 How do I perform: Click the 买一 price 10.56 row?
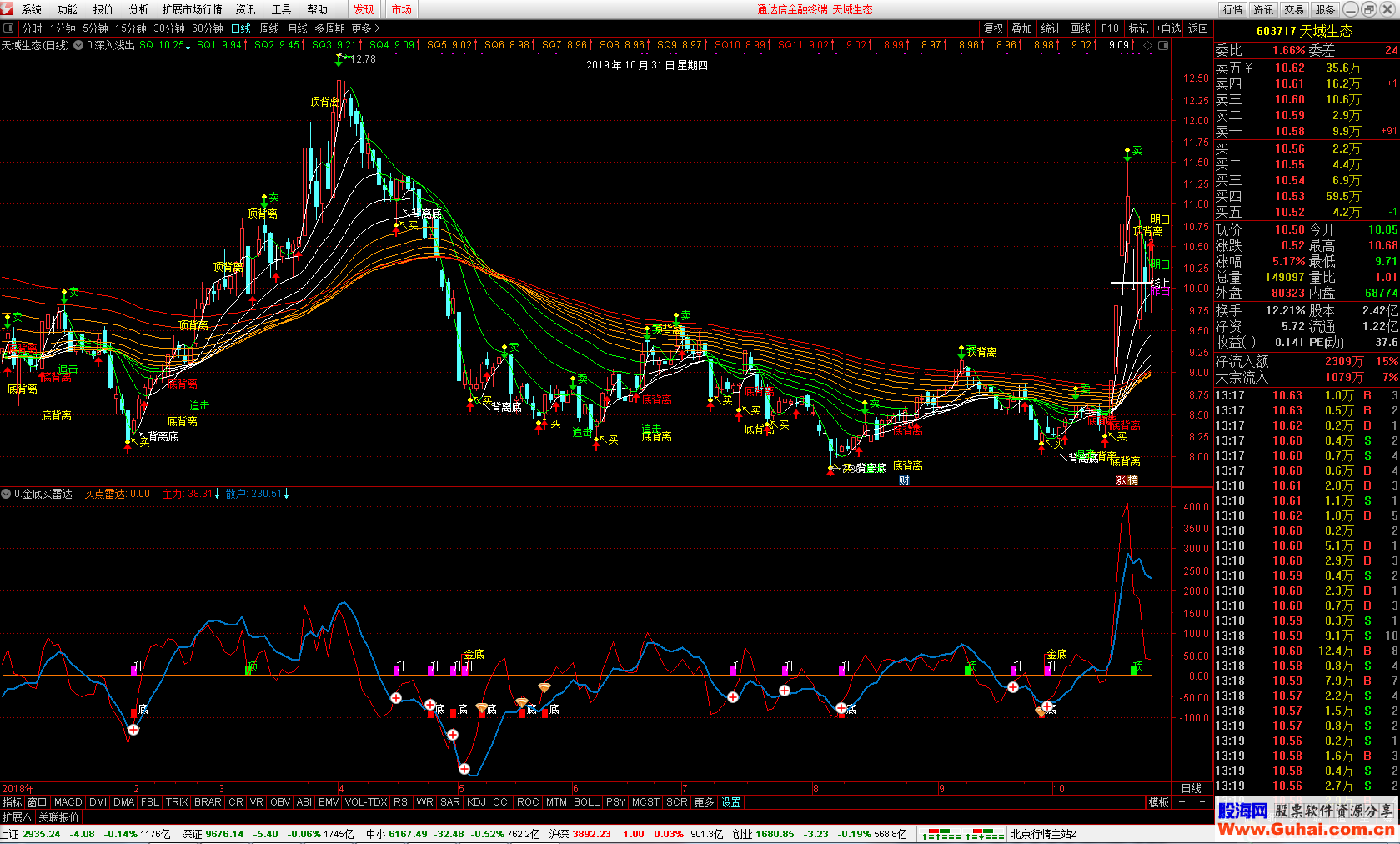coord(1306,149)
